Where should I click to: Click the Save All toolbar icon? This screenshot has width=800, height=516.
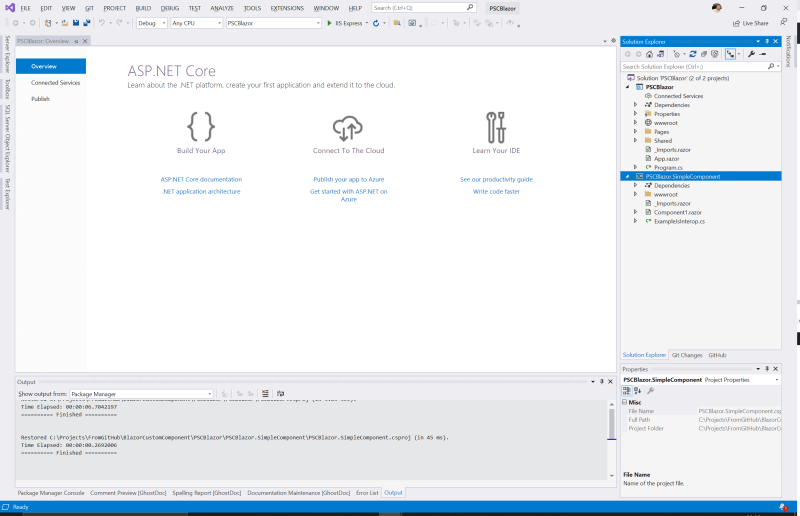[87, 23]
